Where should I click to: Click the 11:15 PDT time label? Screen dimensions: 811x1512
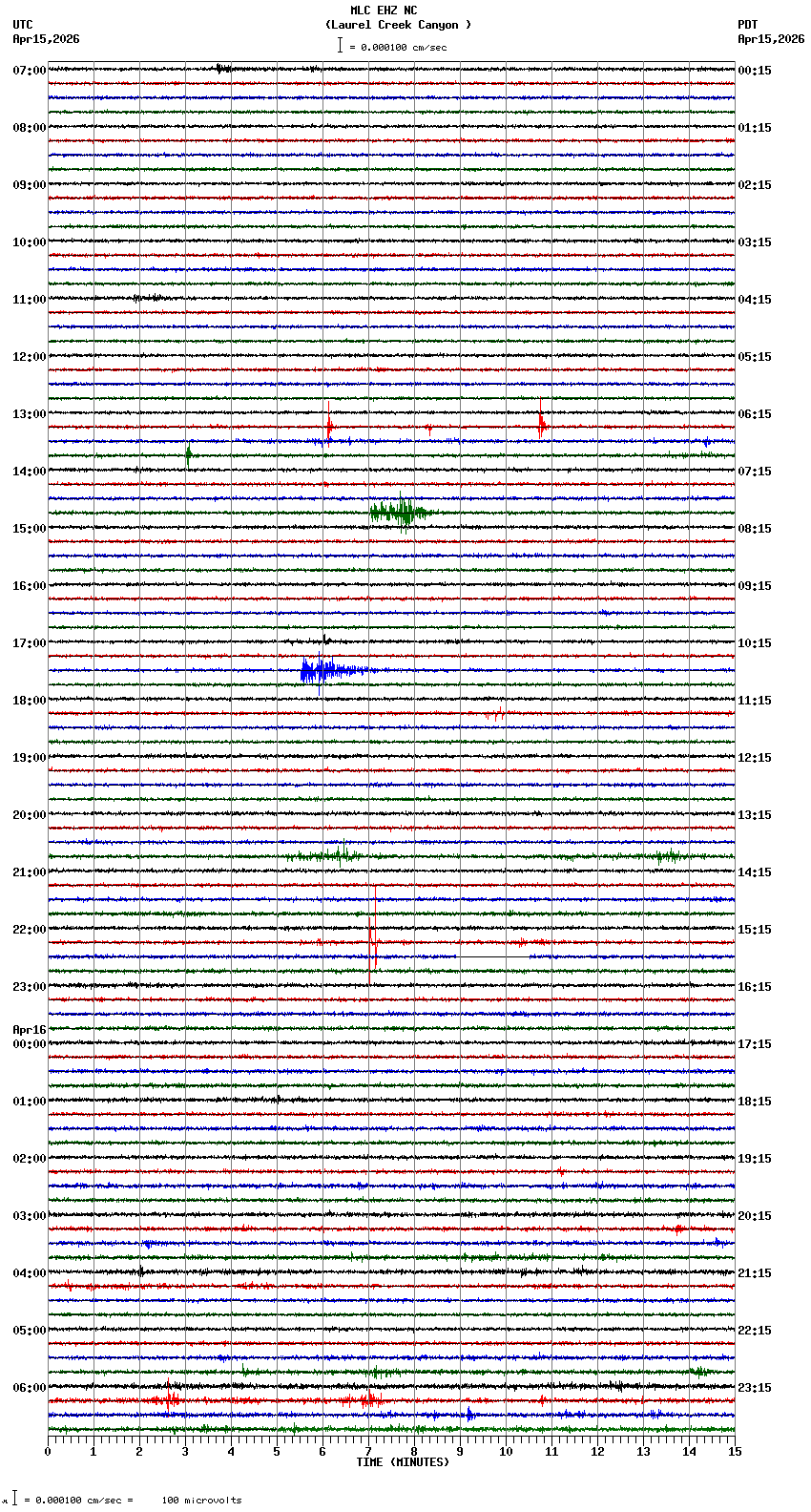pos(755,701)
